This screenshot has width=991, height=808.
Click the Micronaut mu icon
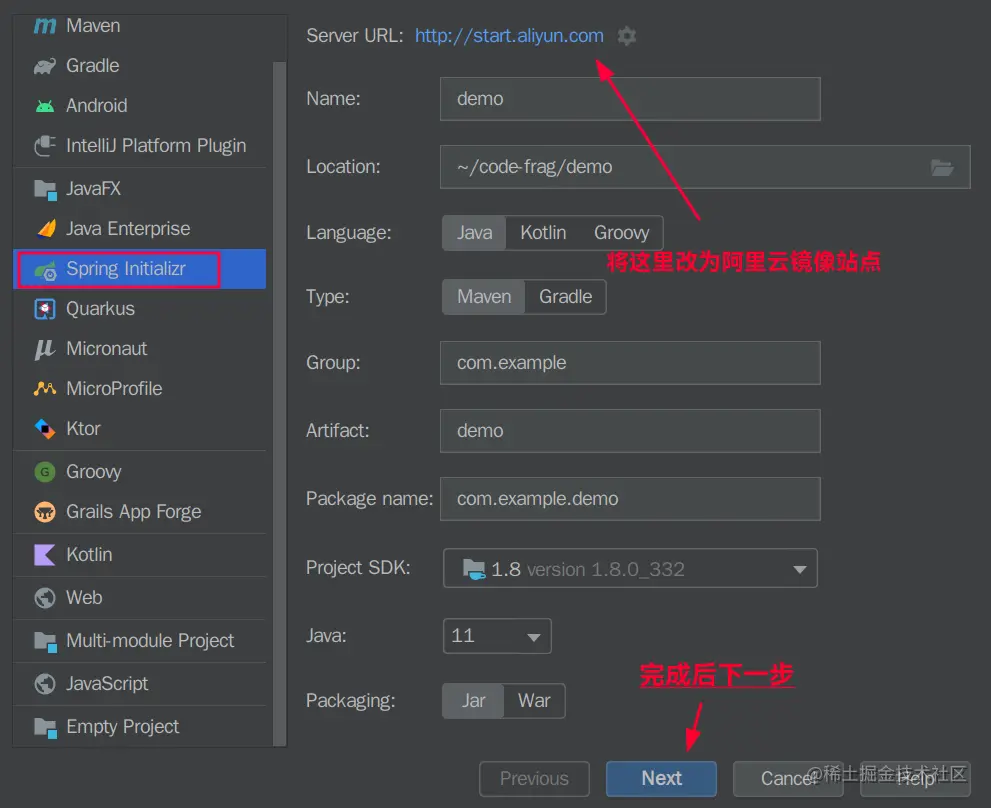click(45, 349)
